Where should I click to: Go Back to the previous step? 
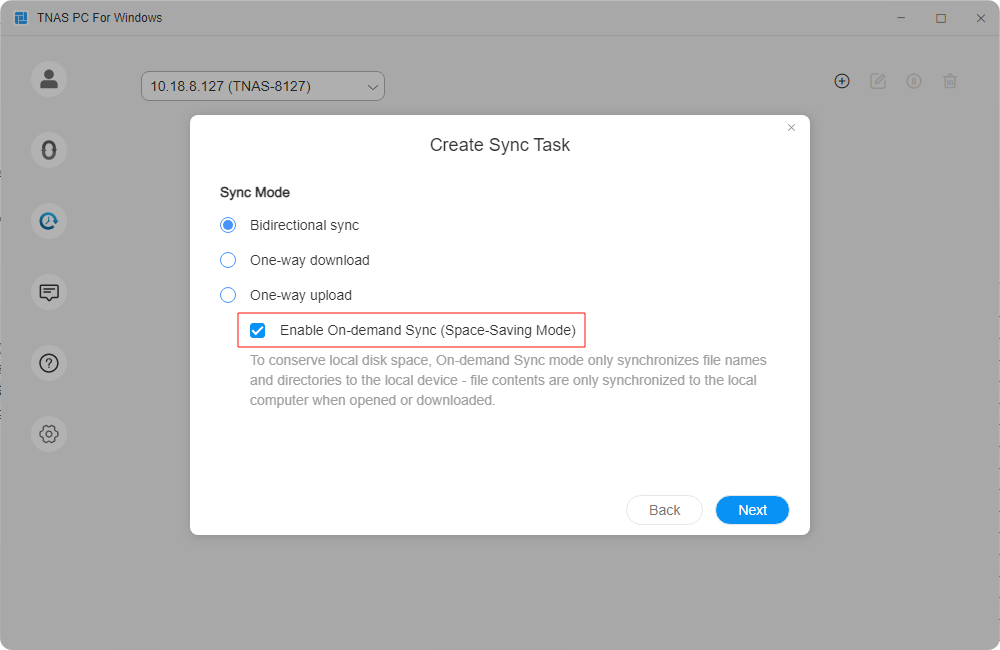[664, 510]
